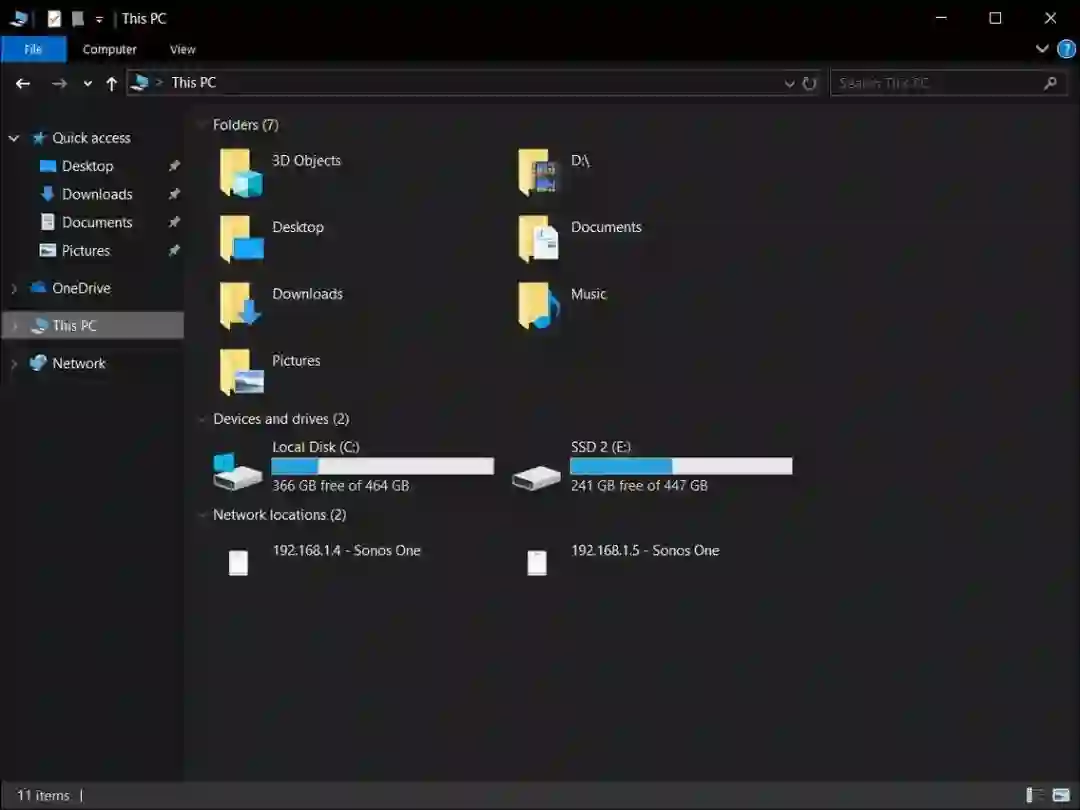Select the 192.168.1.4 Sonos One device icon
Screen dimensions: 1080x810
(x=238, y=562)
